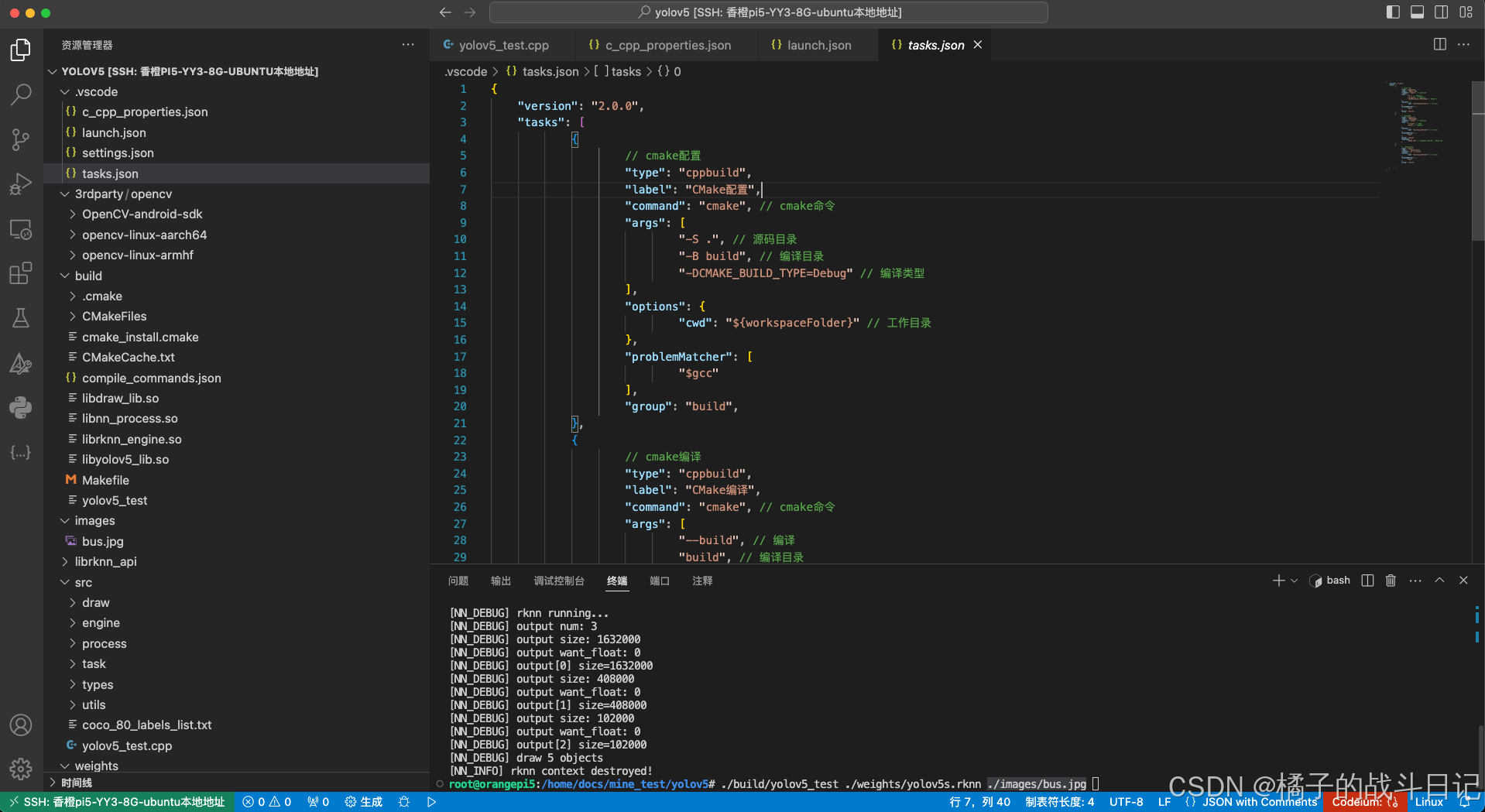Close the terminal panel
Image resolution: width=1485 pixels, height=812 pixels.
(x=1463, y=581)
